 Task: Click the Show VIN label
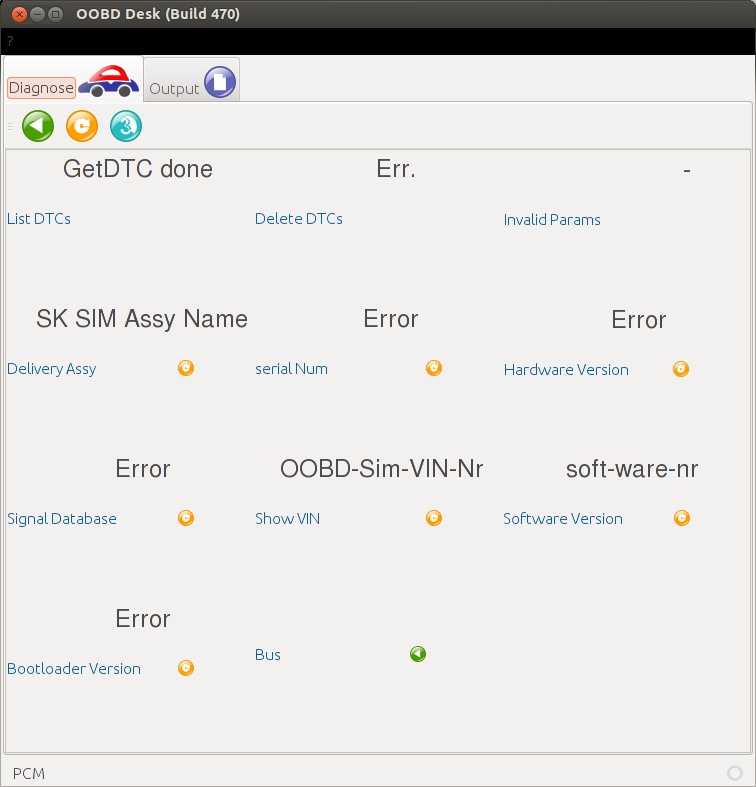point(287,519)
